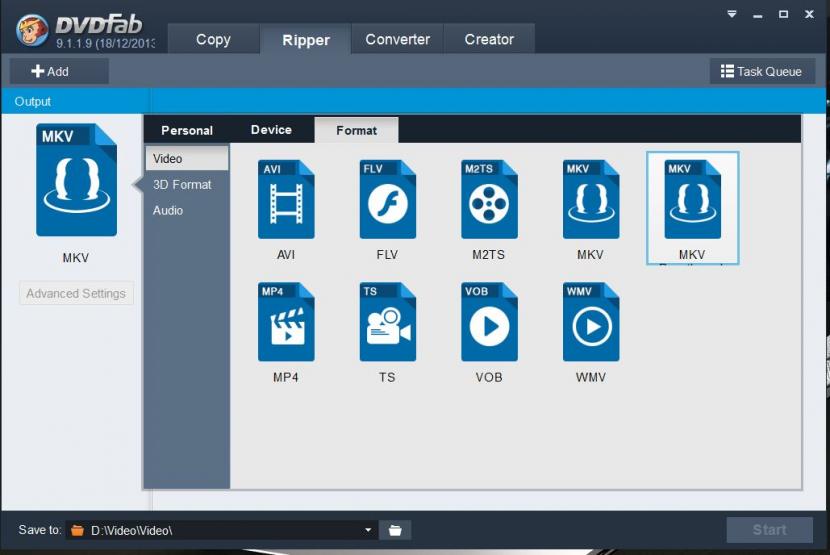Click the orange folder icon in Save to

click(77, 530)
